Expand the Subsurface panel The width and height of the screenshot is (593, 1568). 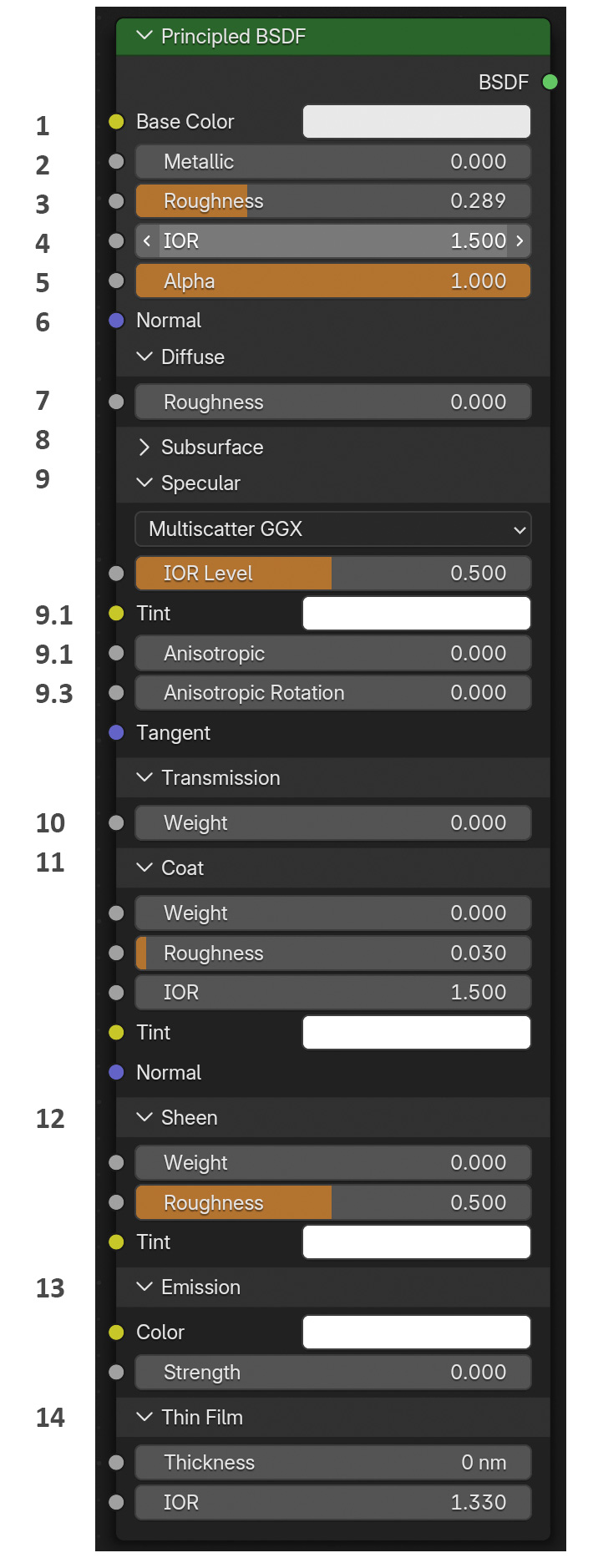click(144, 448)
